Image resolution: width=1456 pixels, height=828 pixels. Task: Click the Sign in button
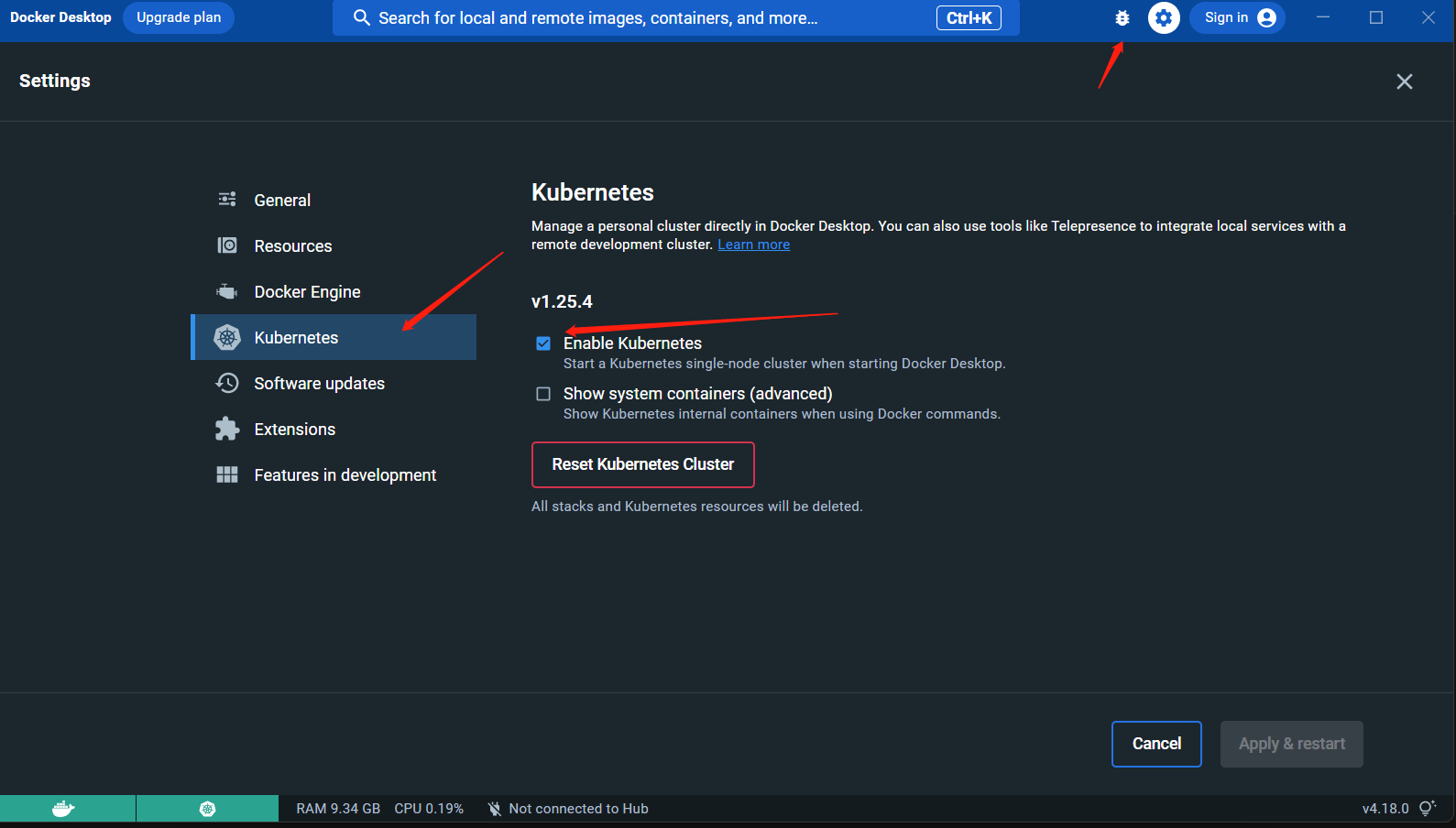[1237, 17]
